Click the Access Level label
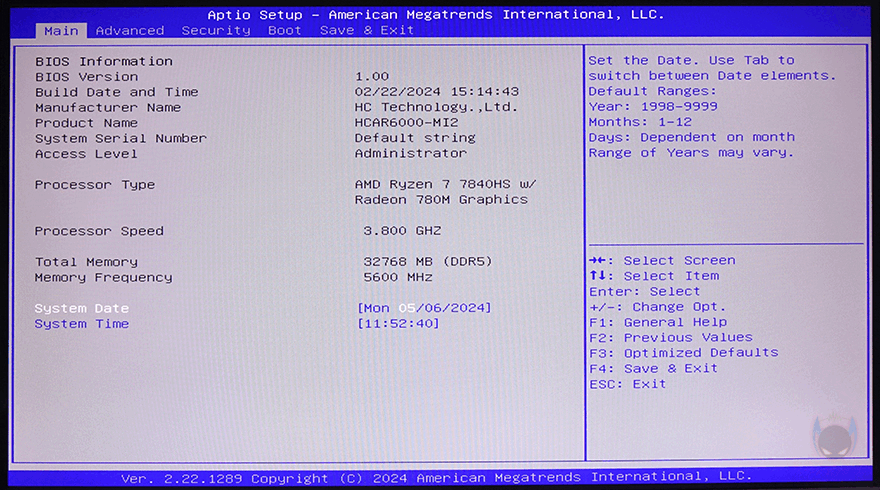The image size is (880, 490). point(86,154)
